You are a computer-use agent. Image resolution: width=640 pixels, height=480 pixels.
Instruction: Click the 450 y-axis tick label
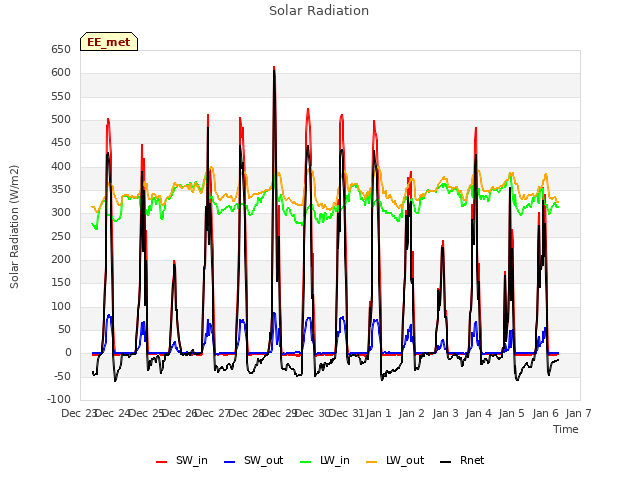61,143
